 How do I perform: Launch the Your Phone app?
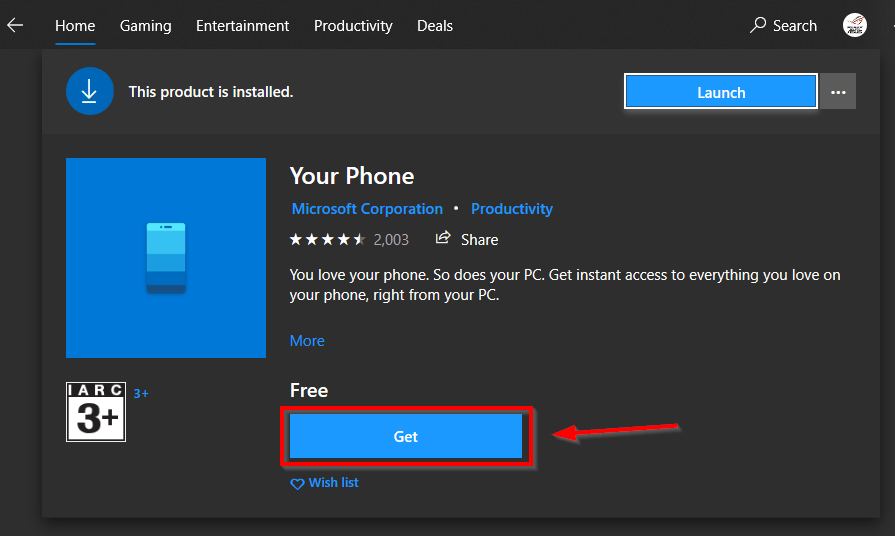coord(721,92)
